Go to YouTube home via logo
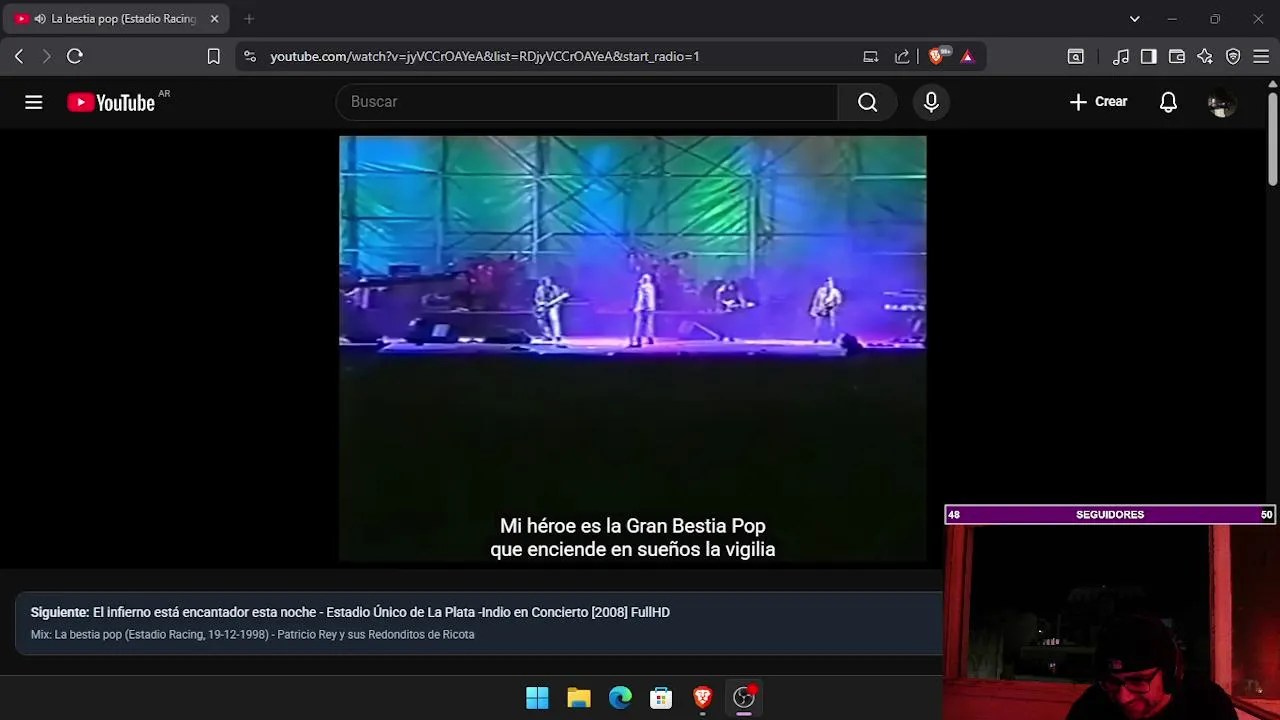The width and height of the screenshot is (1280, 720). (x=111, y=102)
